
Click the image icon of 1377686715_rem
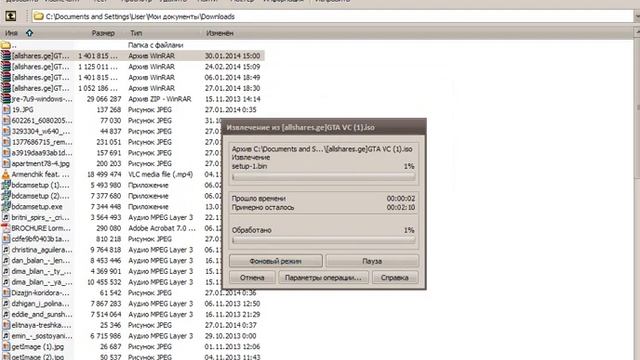tap(6, 142)
